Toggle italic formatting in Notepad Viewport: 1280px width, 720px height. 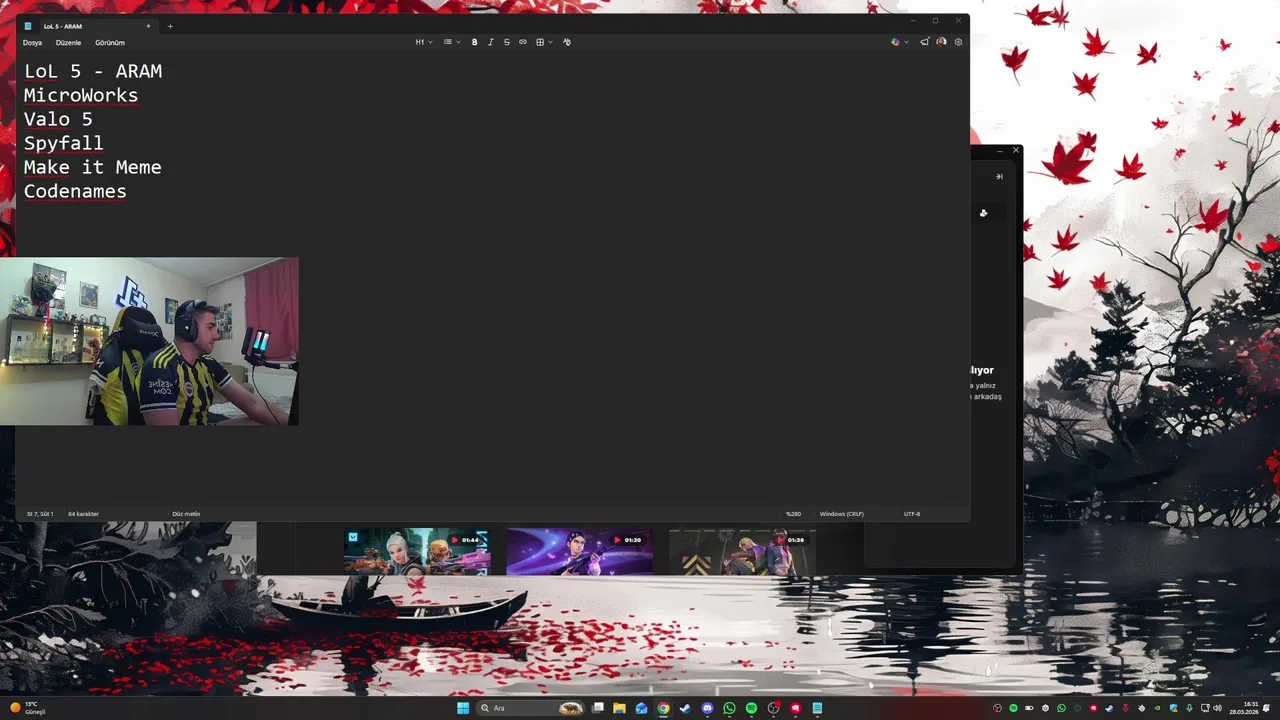[x=491, y=42]
